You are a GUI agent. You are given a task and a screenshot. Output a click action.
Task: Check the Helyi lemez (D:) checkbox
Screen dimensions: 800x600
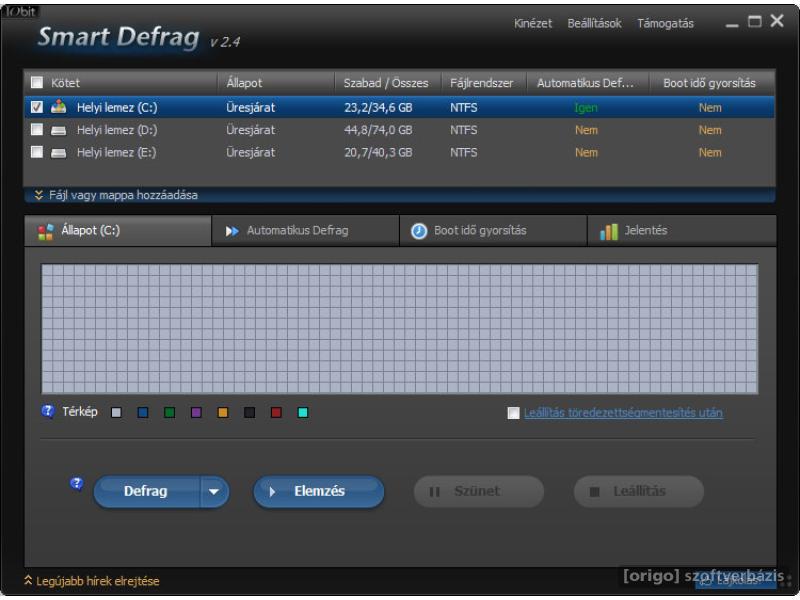pyautogui.click(x=37, y=130)
